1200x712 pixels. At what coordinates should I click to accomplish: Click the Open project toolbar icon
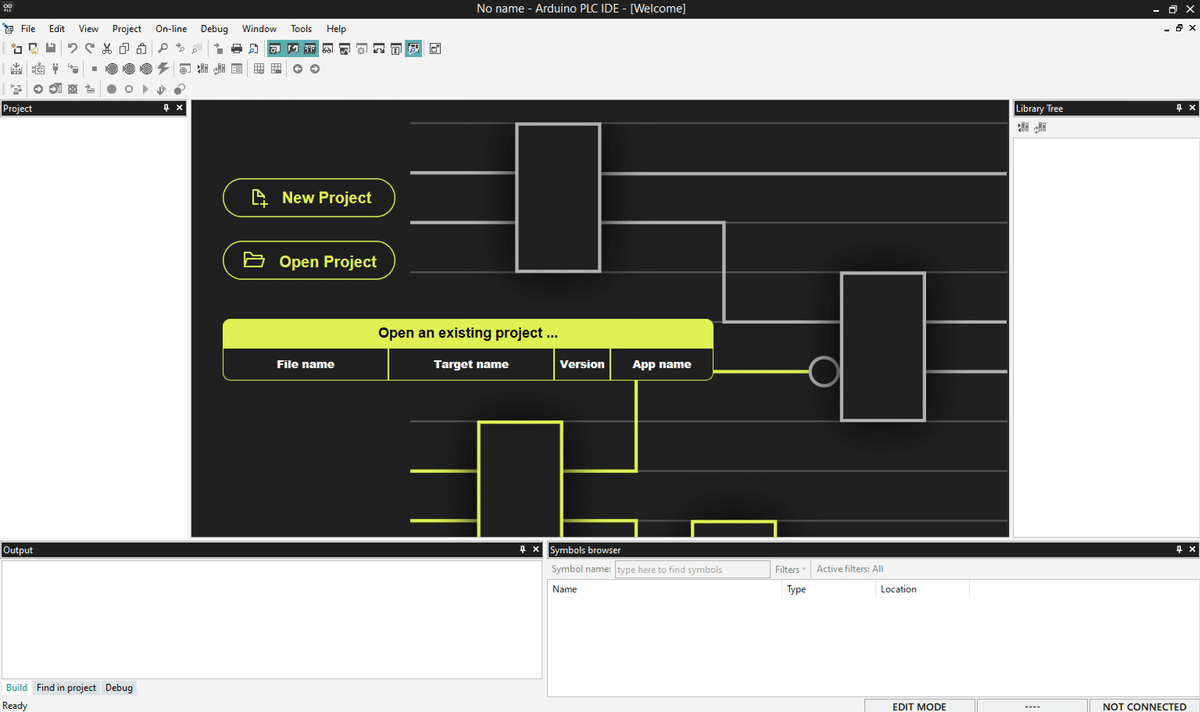(x=34, y=48)
